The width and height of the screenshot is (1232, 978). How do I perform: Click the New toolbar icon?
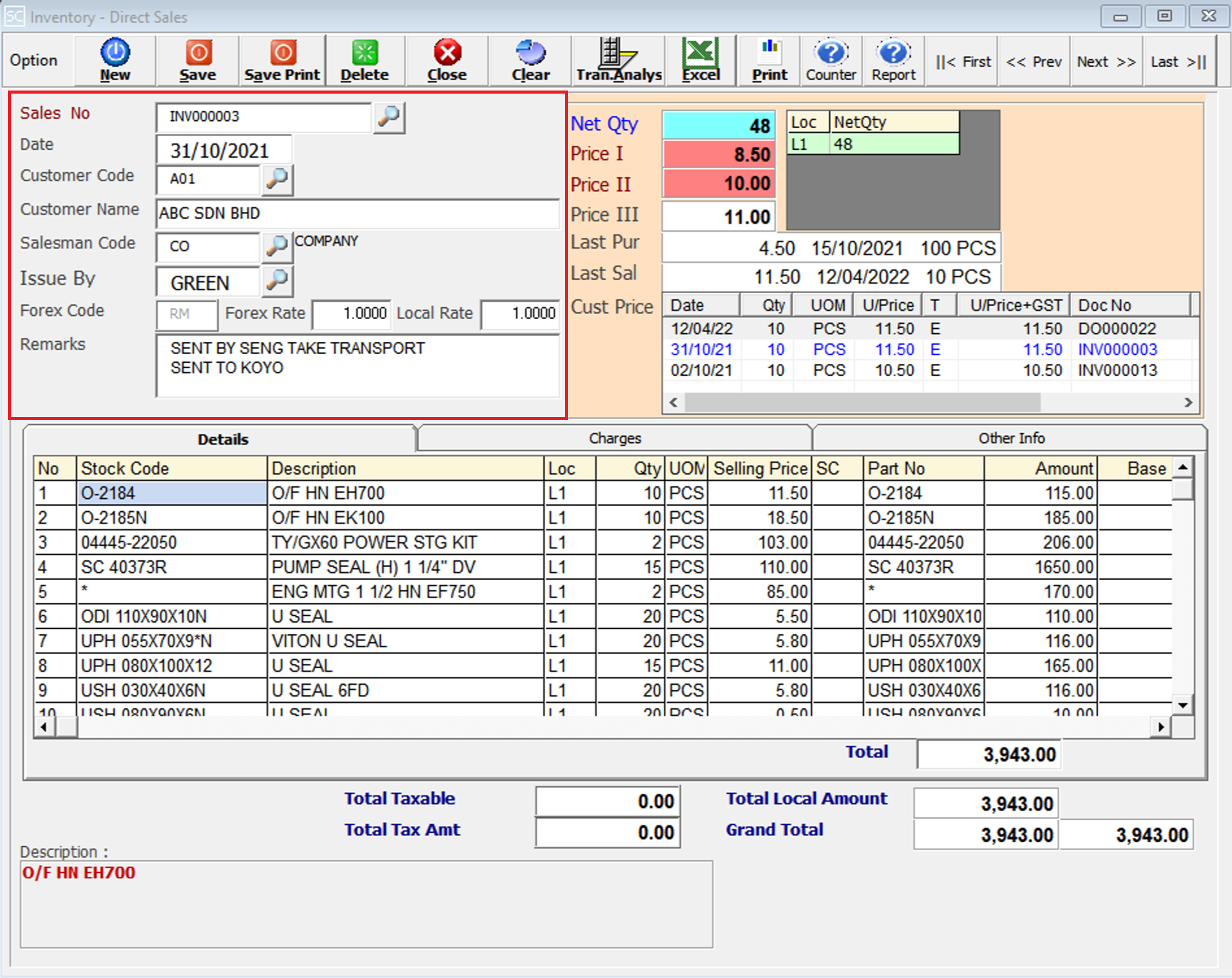(115, 60)
